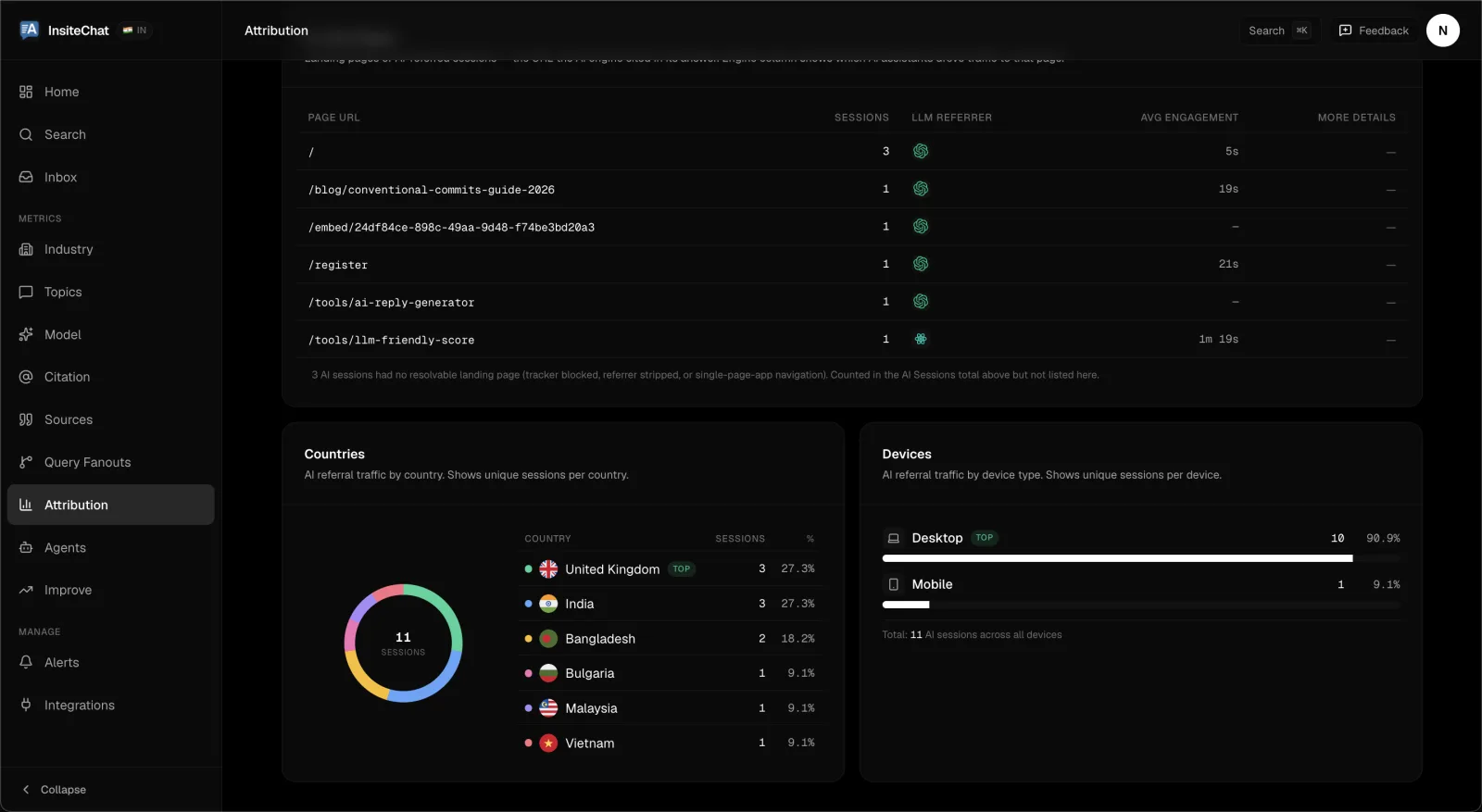
Task: Open the Industry metrics page
Action: coord(110,249)
